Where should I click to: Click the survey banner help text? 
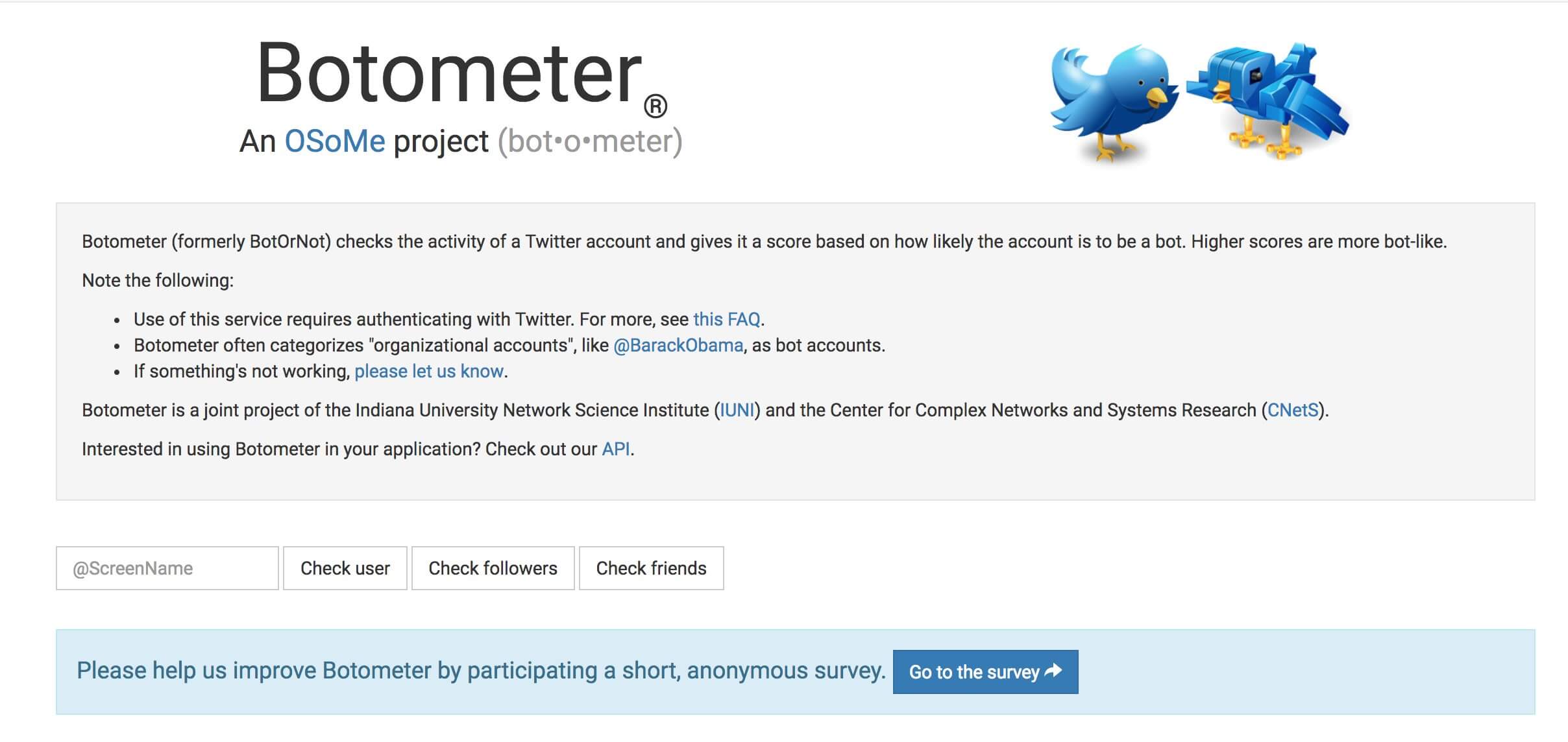[480, 671]
